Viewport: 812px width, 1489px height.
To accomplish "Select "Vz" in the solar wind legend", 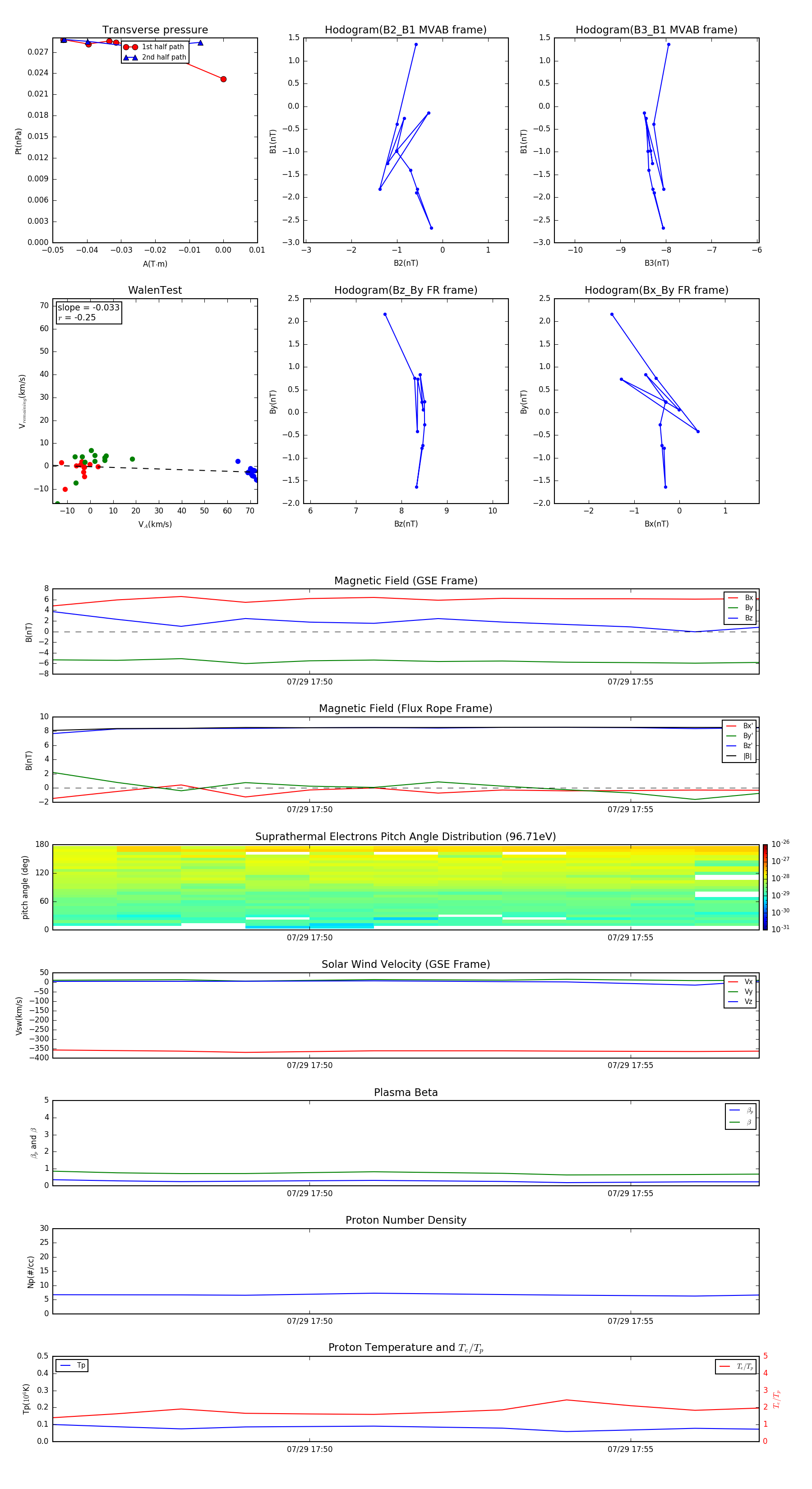I will click(740, 1002).
